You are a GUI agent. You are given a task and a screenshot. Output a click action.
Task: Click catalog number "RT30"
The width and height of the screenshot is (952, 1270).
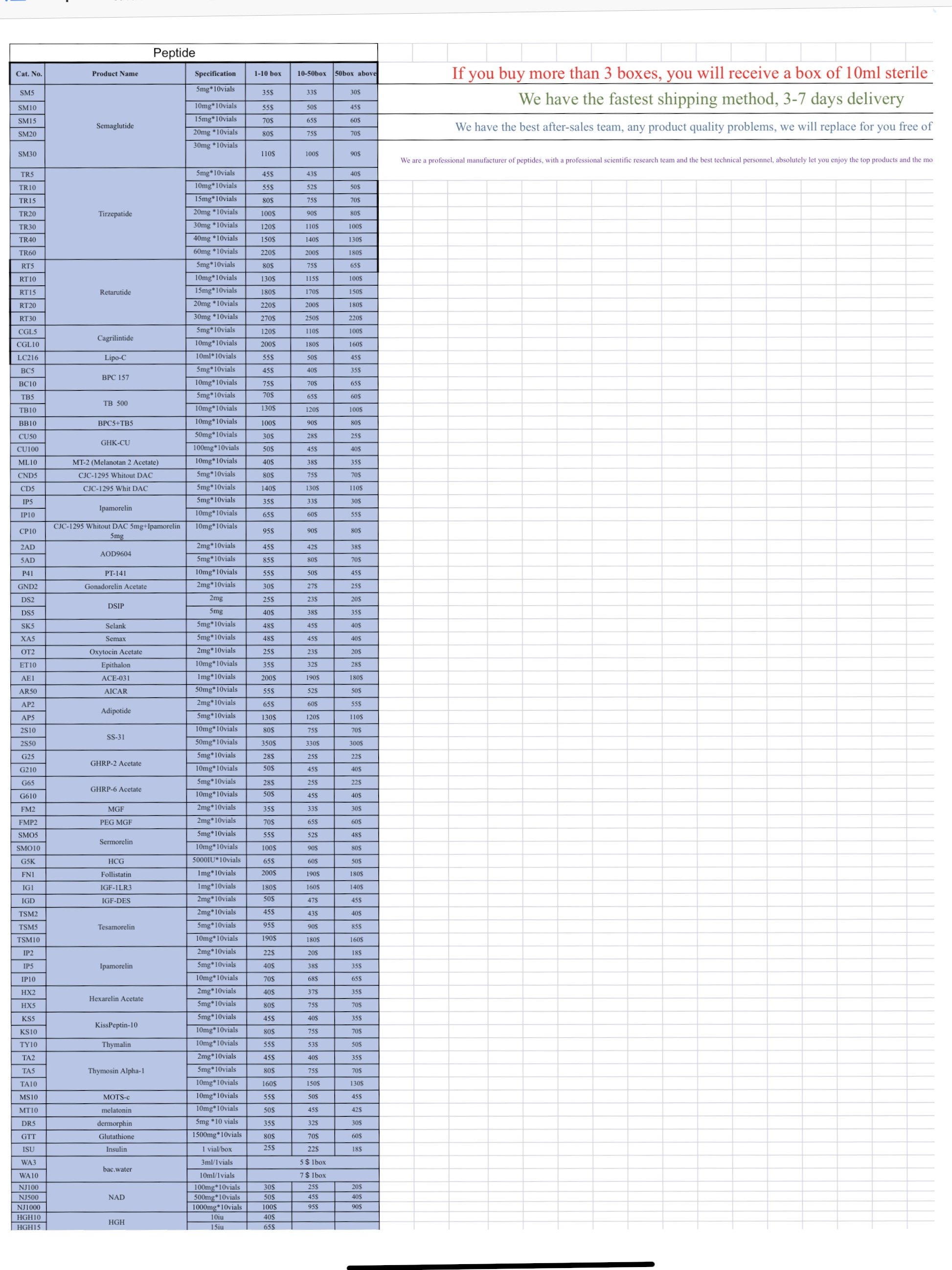tap(27, 318)
